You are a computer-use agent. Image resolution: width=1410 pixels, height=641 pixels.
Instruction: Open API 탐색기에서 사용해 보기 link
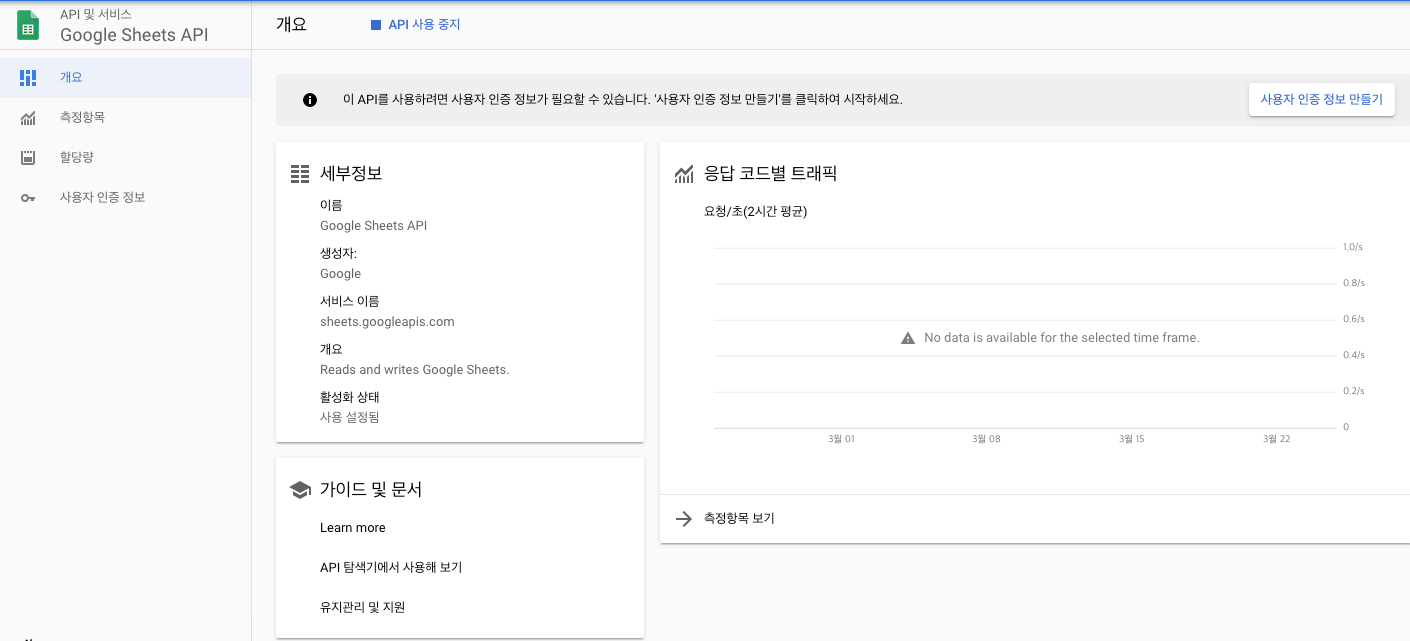pyautogui.click(x=391, y=567)
